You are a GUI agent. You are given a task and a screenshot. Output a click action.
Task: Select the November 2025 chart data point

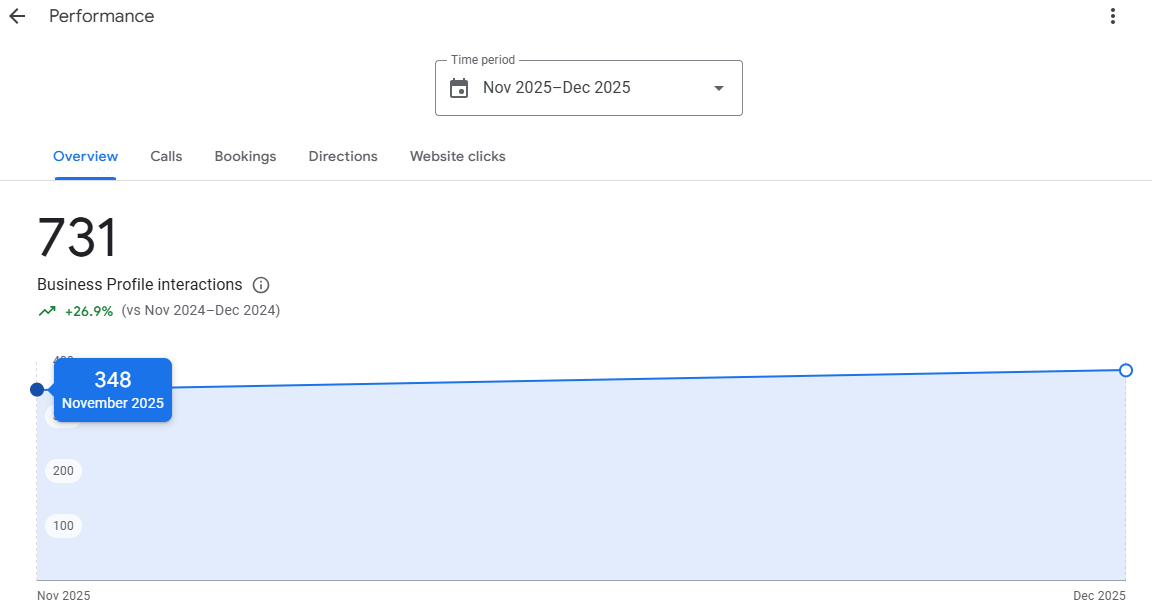coord(37,389)
